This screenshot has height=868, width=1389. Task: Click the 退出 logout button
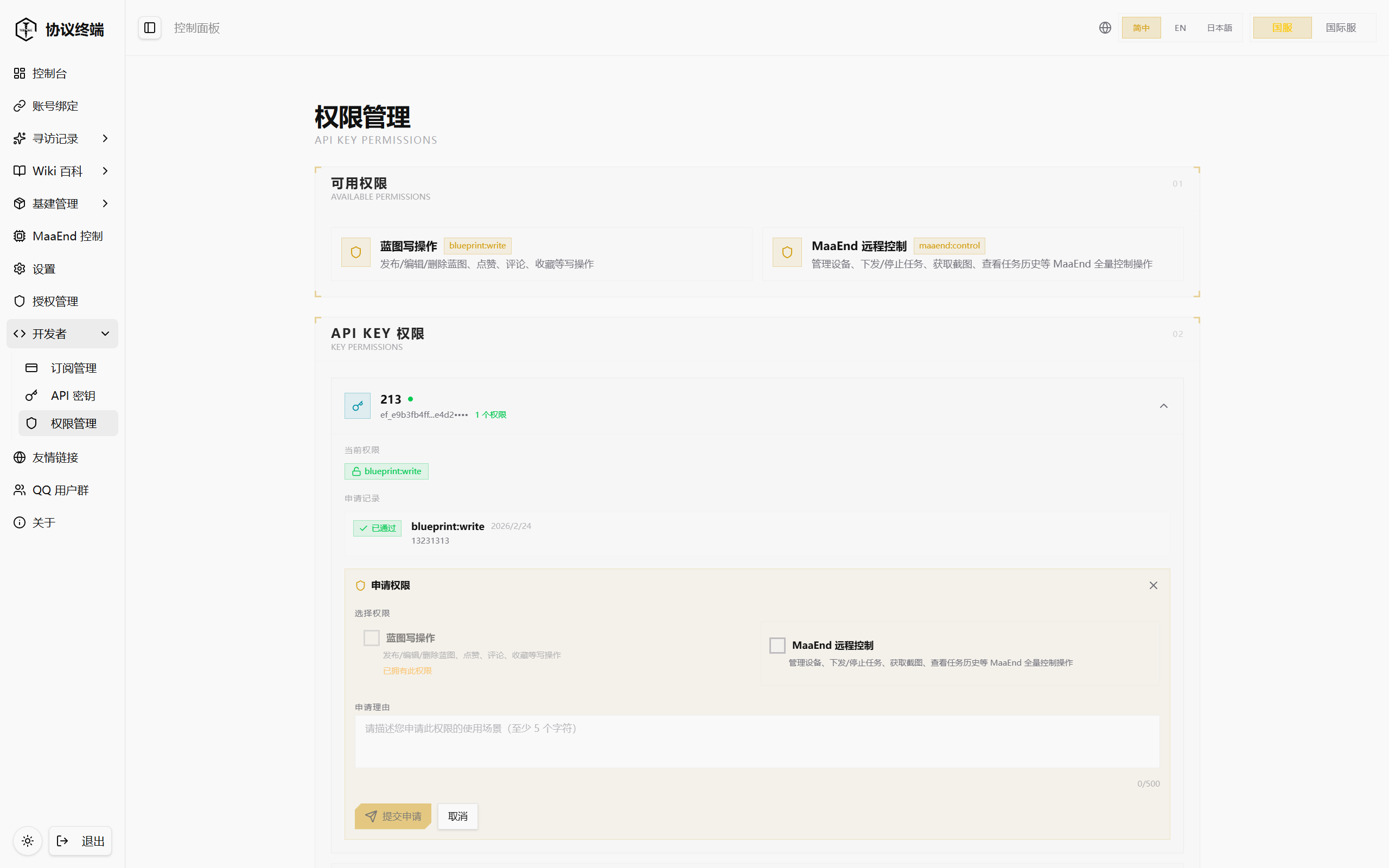tap(80, 841)
